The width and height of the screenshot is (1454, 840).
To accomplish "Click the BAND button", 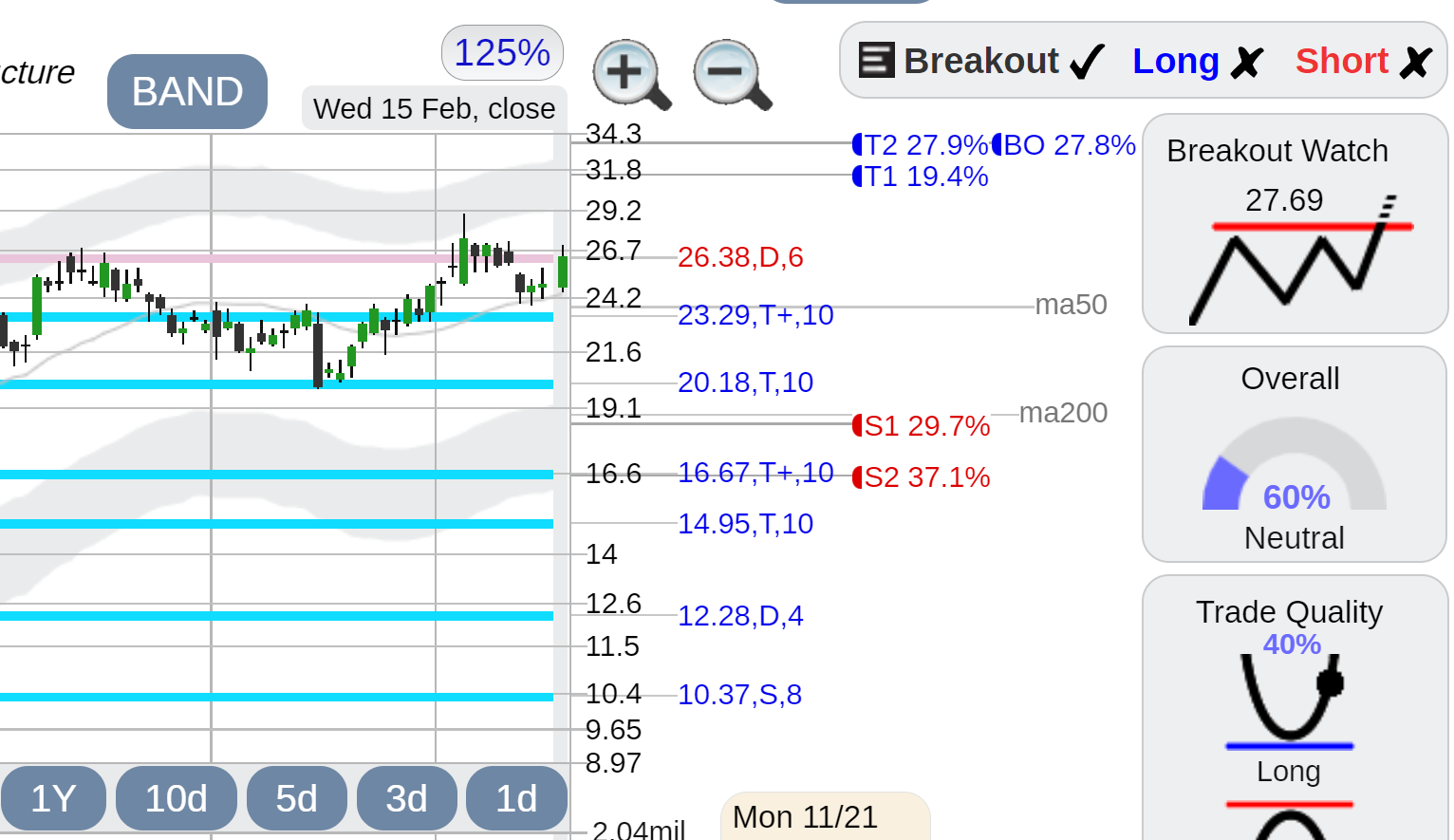I will point(187,91).
